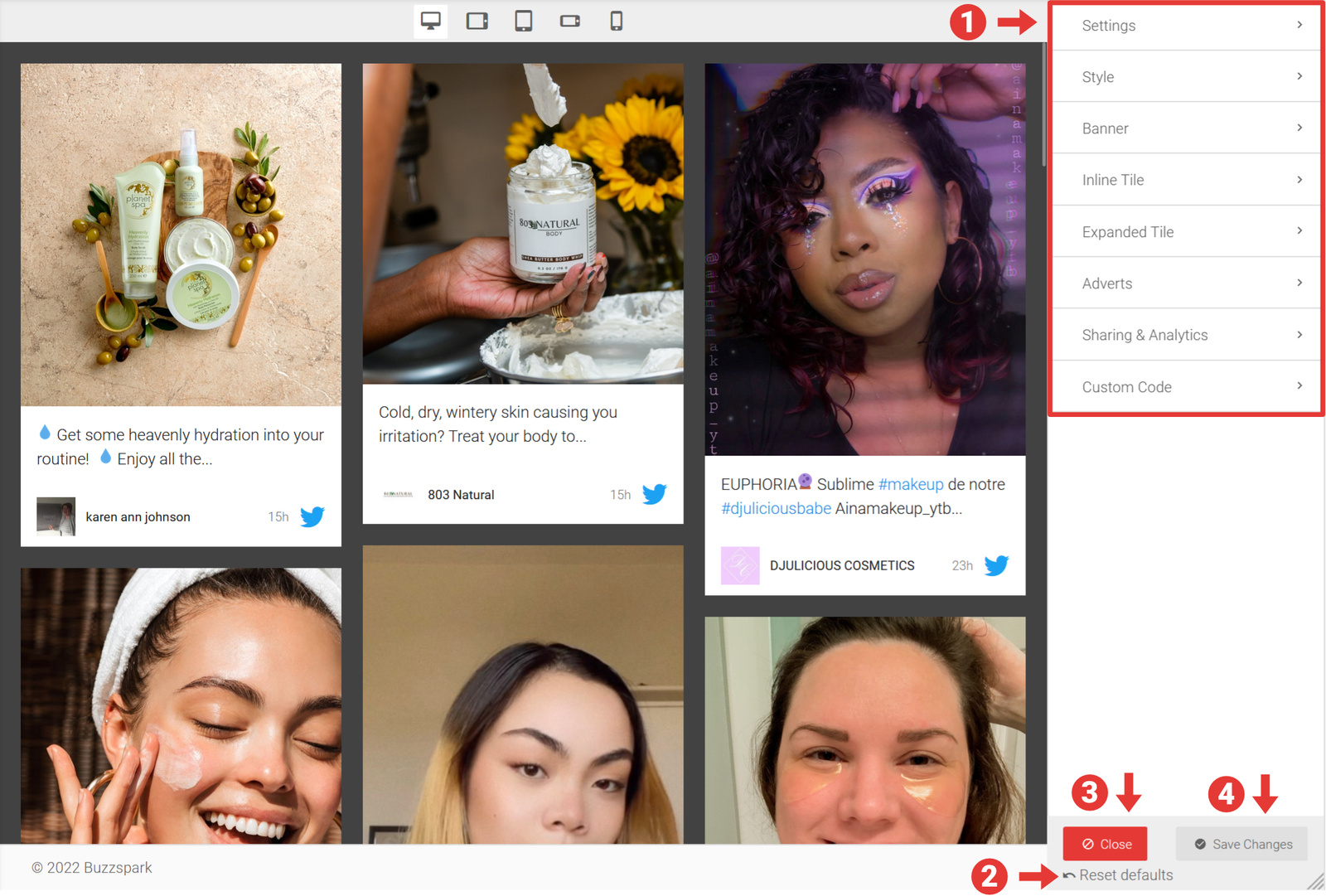The width and height of the screenshot is (1326, 896).
Task: Open the Custom Code section
Action: 1186,387
